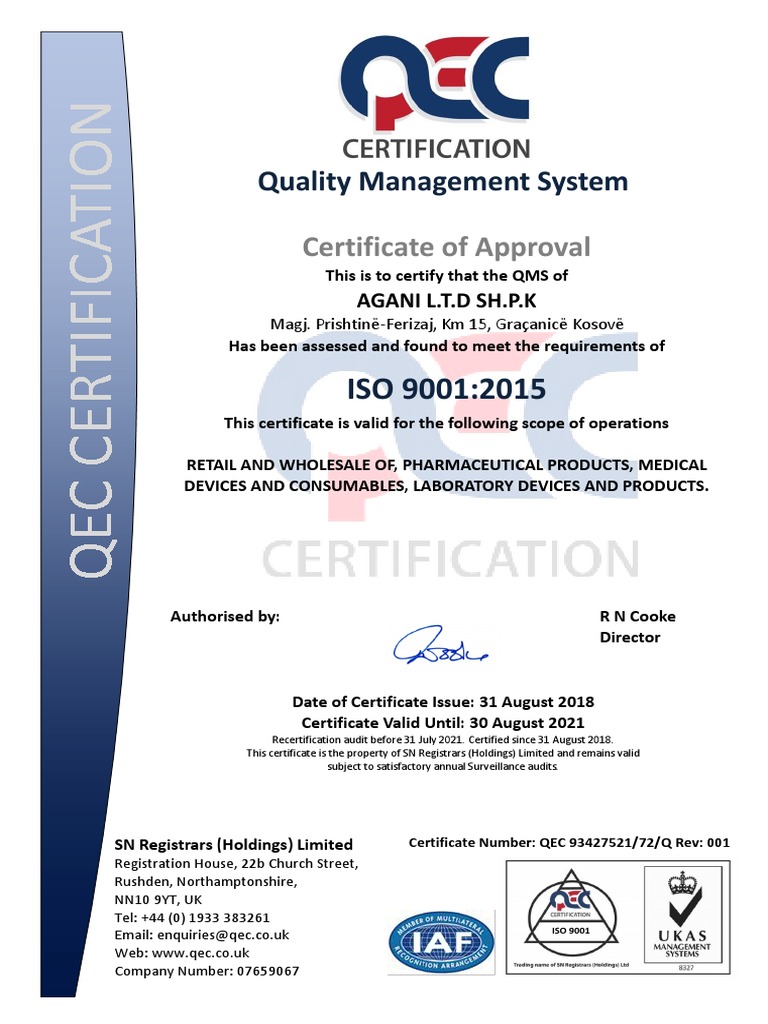Click the name R N Cooke
The image size is (768, 1024).
tap(637, 616)
